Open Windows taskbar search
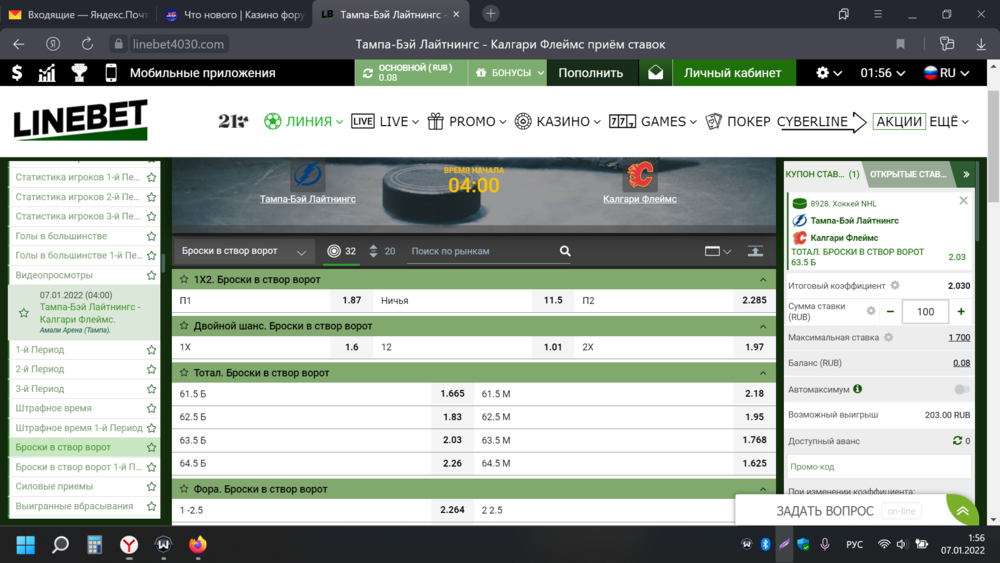The height and width of the screenshot is (563, 1000). click(60, 545)
